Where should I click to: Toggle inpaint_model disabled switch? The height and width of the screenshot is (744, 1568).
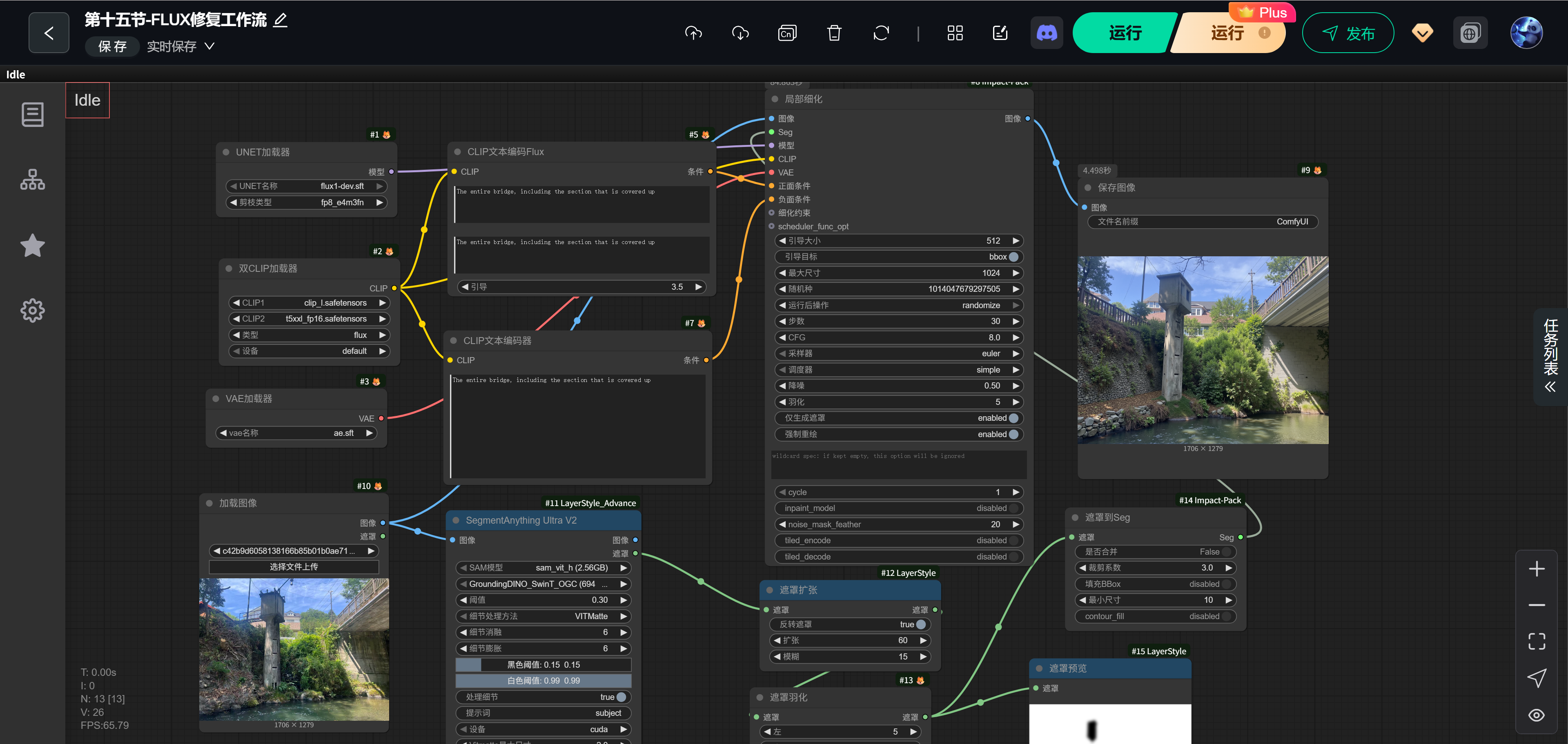point(1013,508)
